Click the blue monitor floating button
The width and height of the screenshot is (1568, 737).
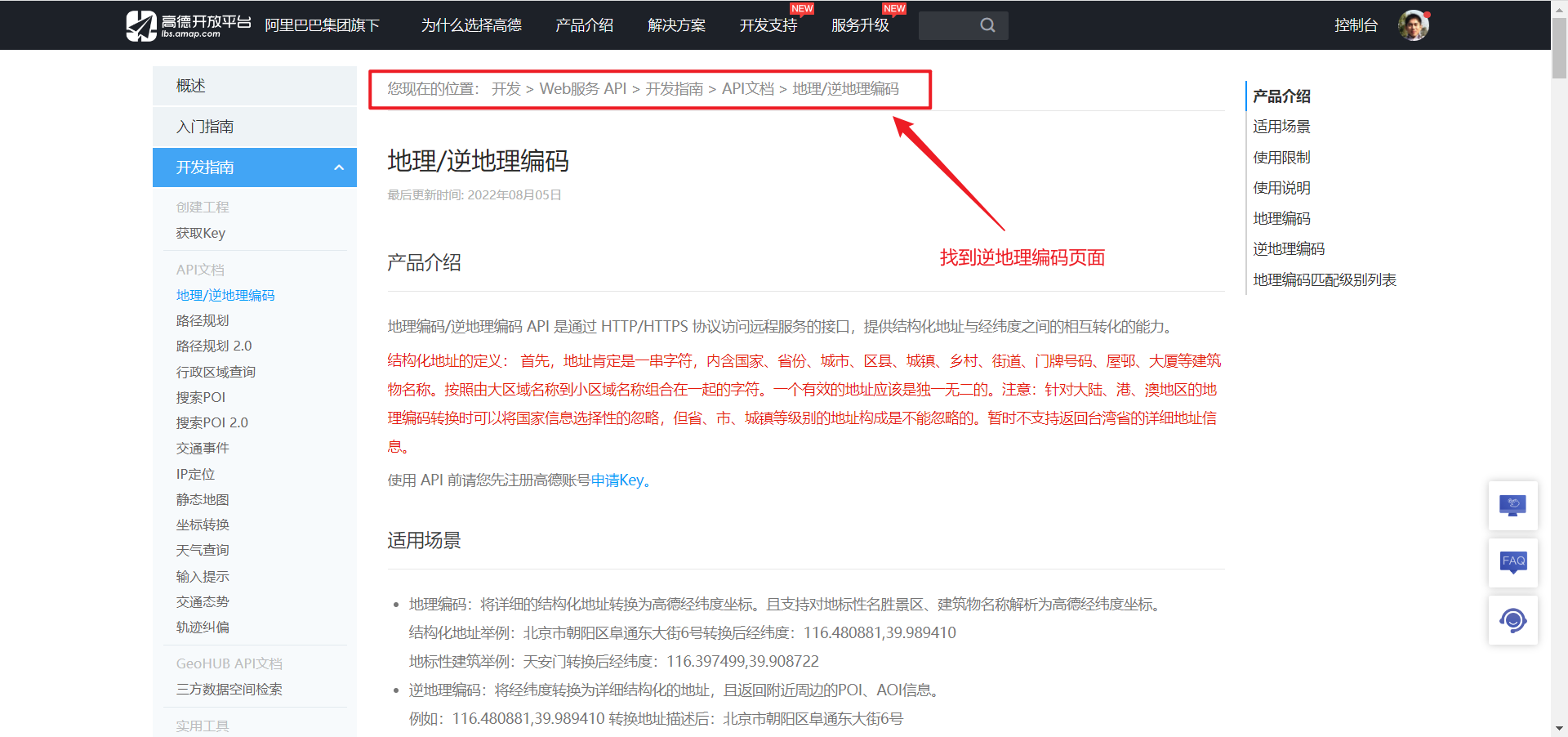(x=1513, y=505)
